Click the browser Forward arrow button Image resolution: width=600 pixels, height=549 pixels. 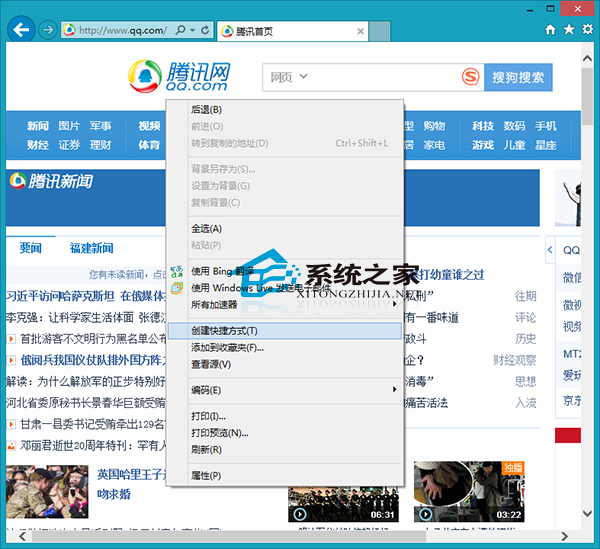point(48,29)
